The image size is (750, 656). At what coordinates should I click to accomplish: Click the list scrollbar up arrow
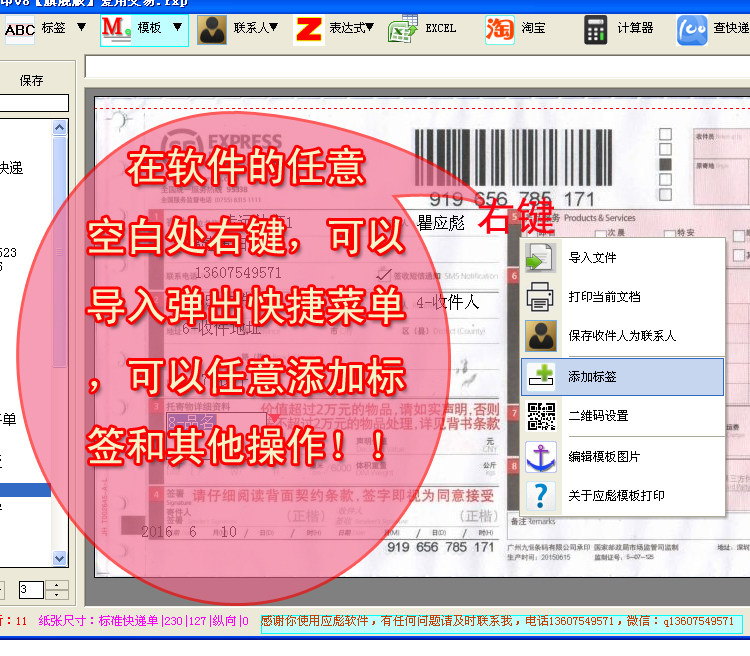click(x=59, y=128)
